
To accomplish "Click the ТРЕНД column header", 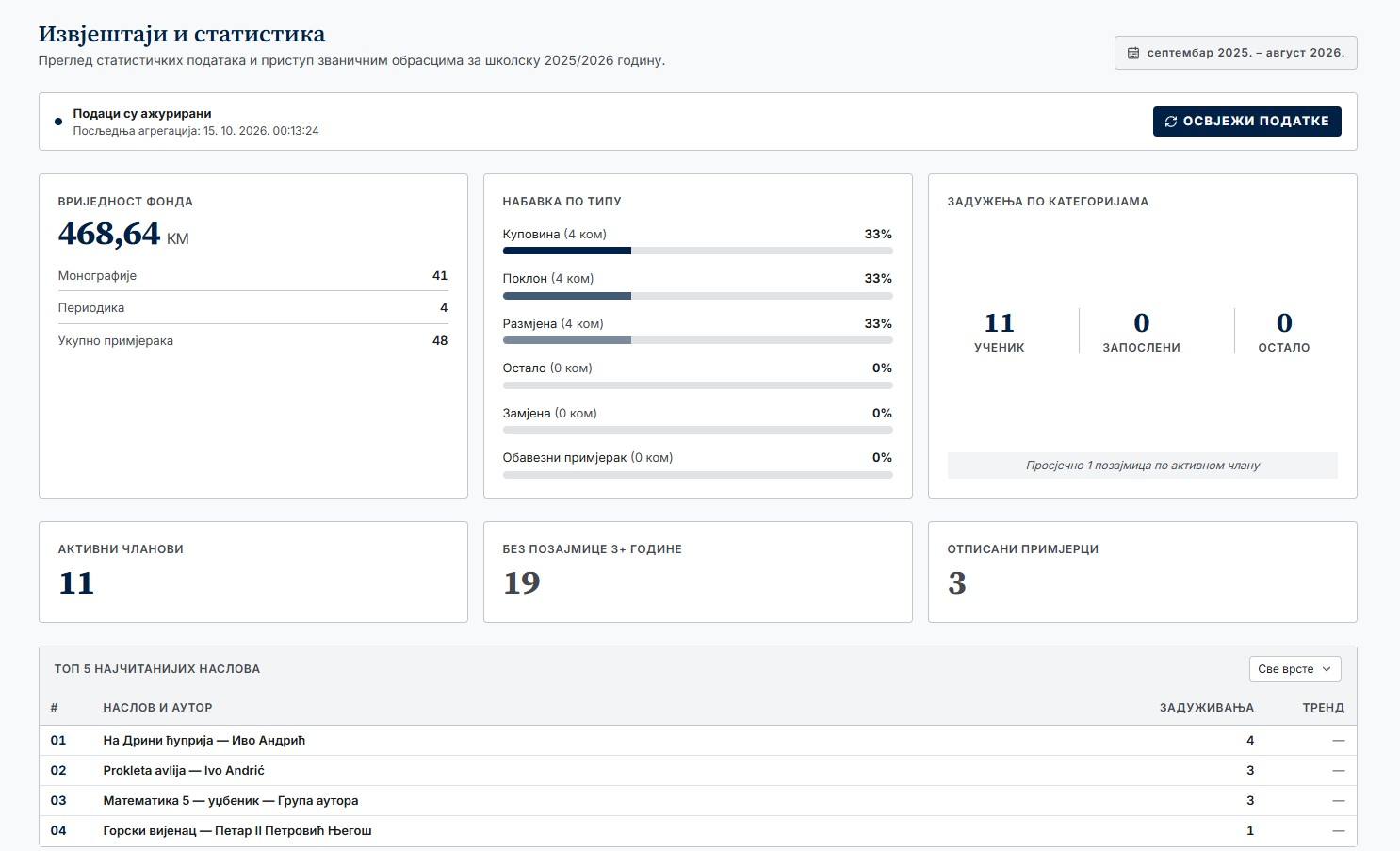I will coord(1323,708).
